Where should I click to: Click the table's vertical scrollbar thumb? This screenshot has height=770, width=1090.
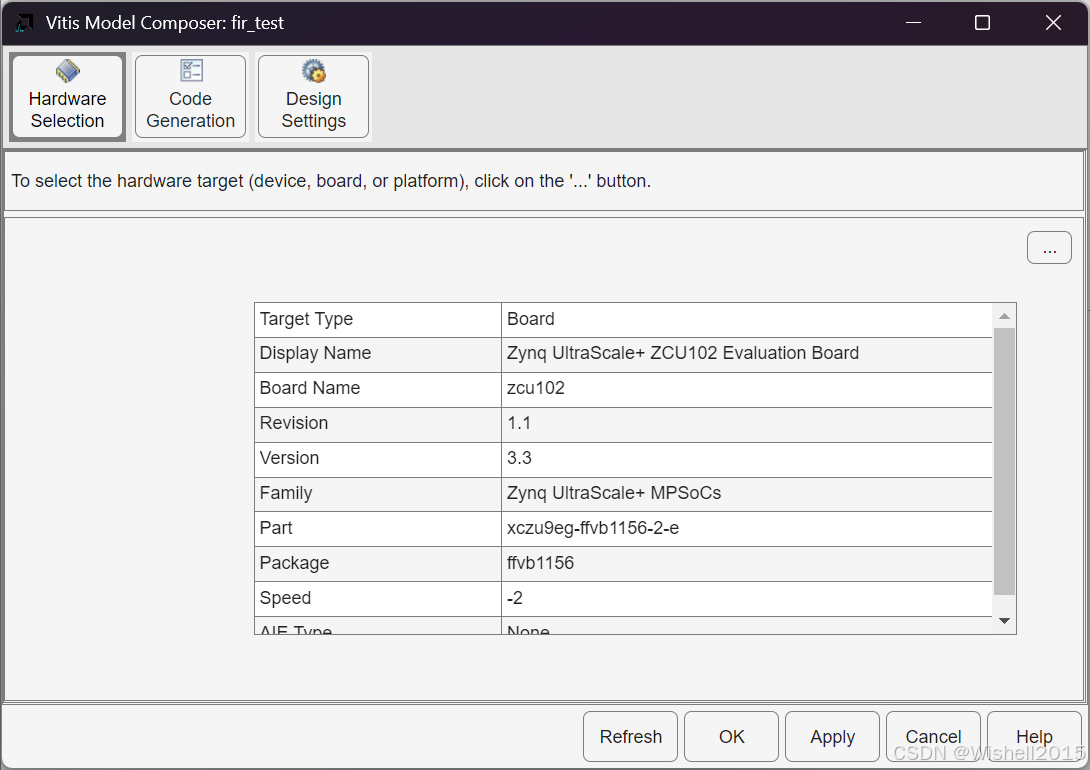[1004, 461]
